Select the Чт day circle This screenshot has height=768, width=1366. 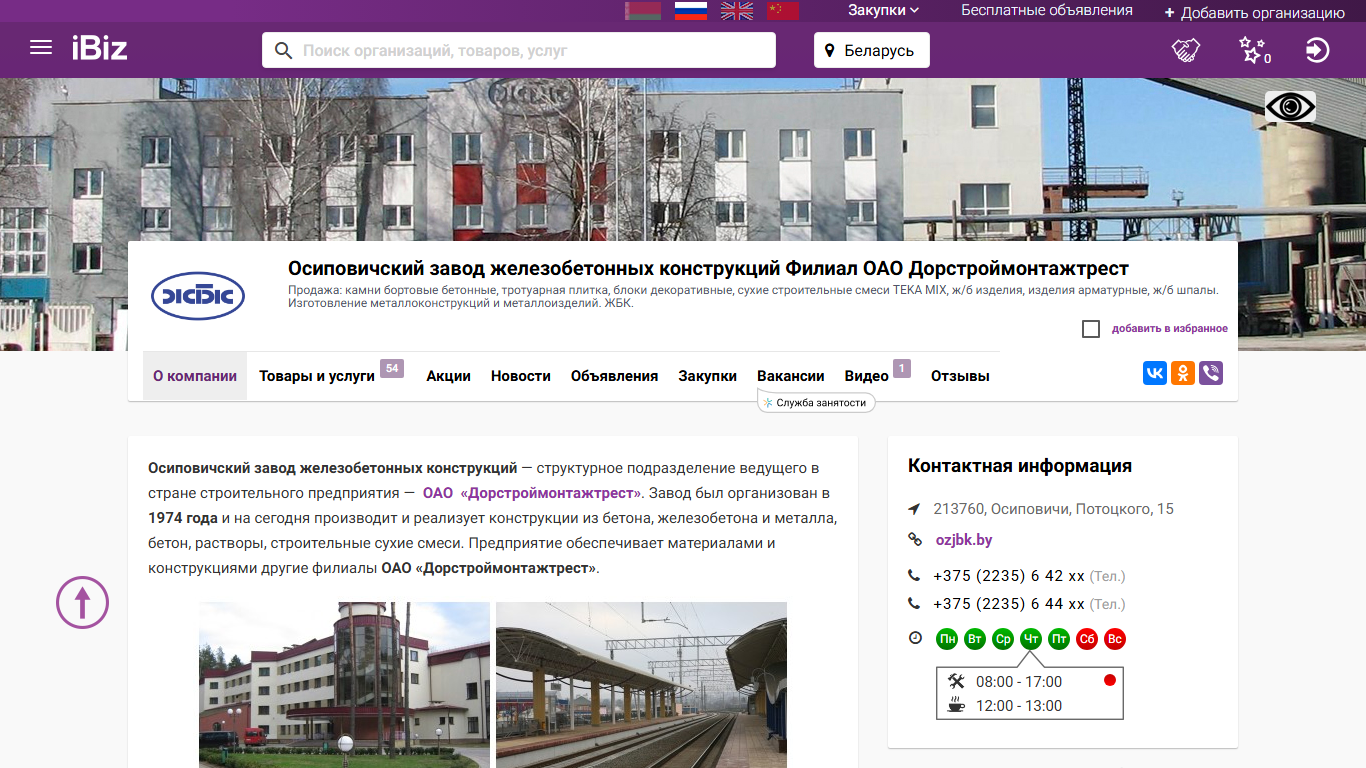click(x=1031, y=639)
